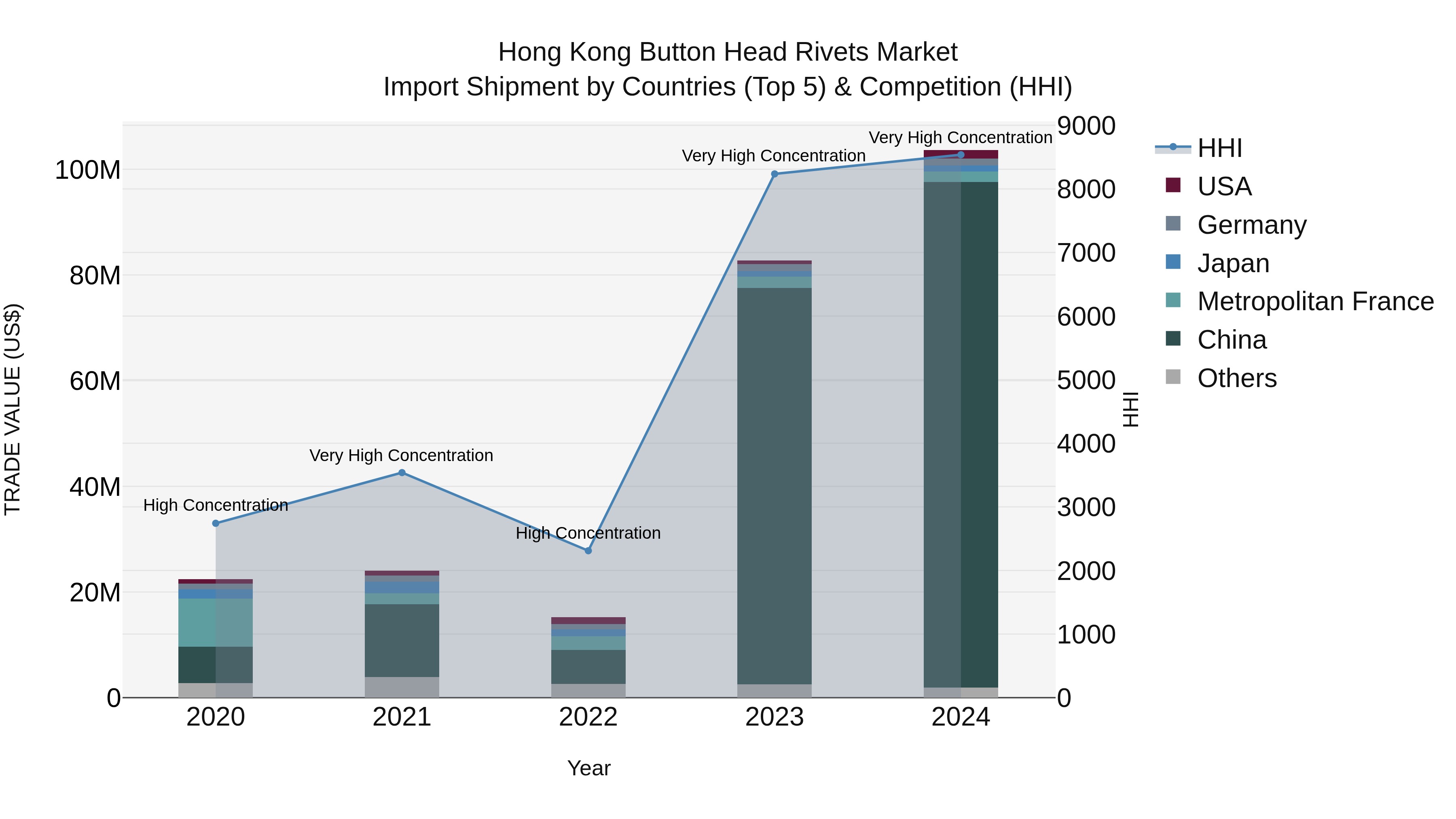Screen dimensions: 1456x819
Task: Click the Metropolitan France teal legend swatch
Action: 1173,300
